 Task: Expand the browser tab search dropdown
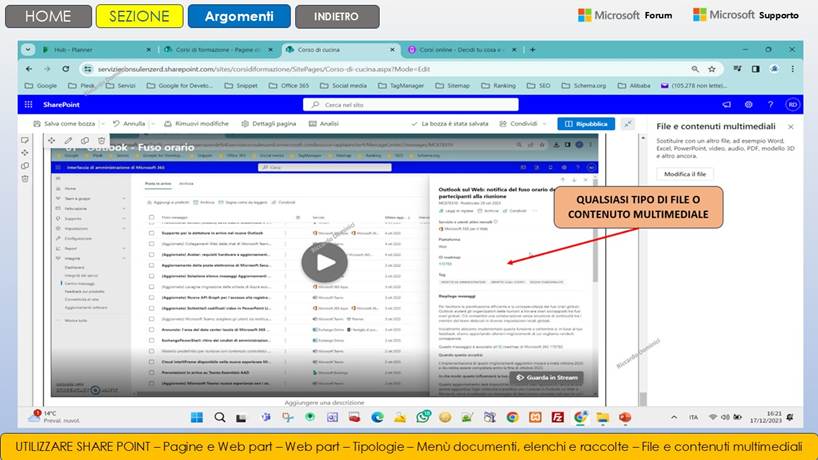point(28,50)
